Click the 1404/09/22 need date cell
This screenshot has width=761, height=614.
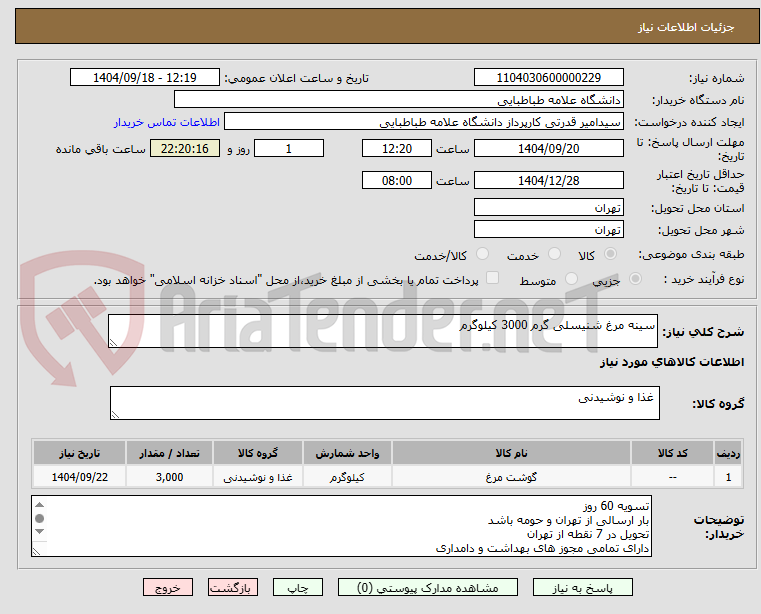click(80, 477)
